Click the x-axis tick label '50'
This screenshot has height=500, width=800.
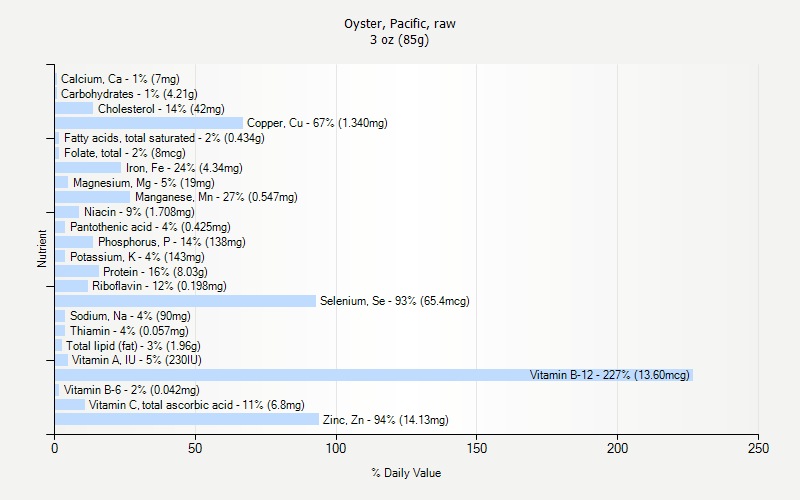(x=195, y=448)
